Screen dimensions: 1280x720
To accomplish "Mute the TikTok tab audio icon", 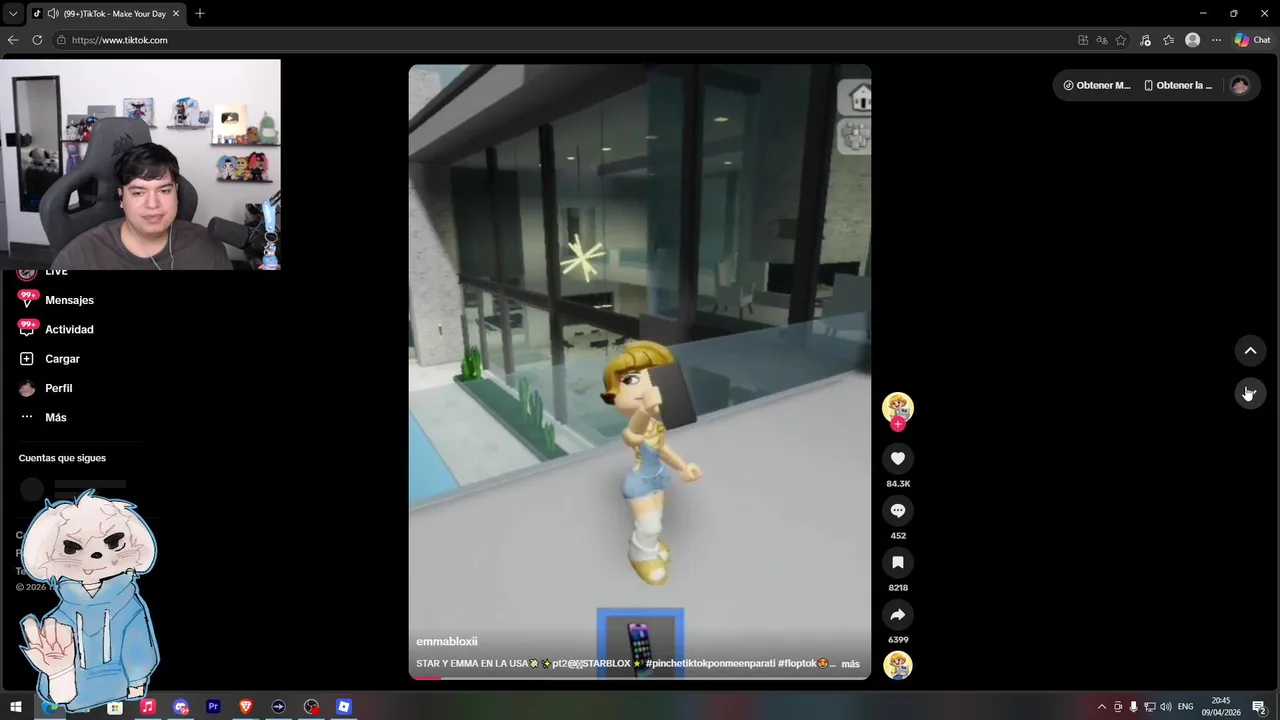I will pos(52,14).
